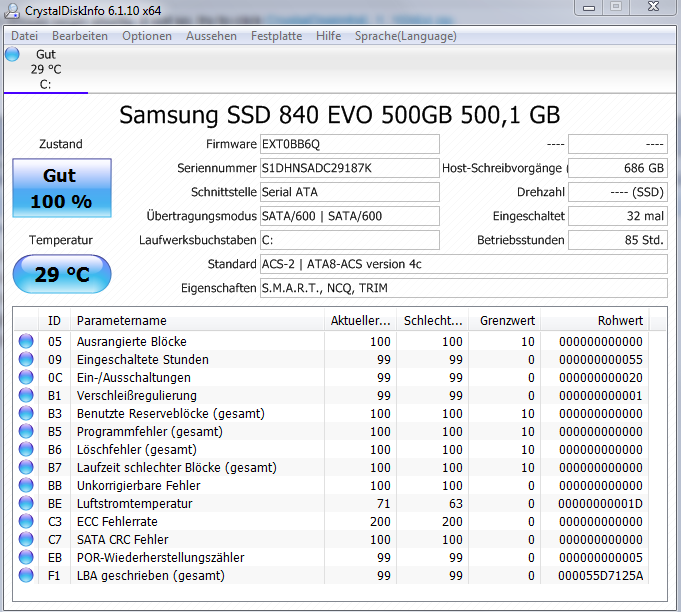Click the Firmware field EXT0BB6Q
This screenshot has width=681, height=612.
point(350,144)
